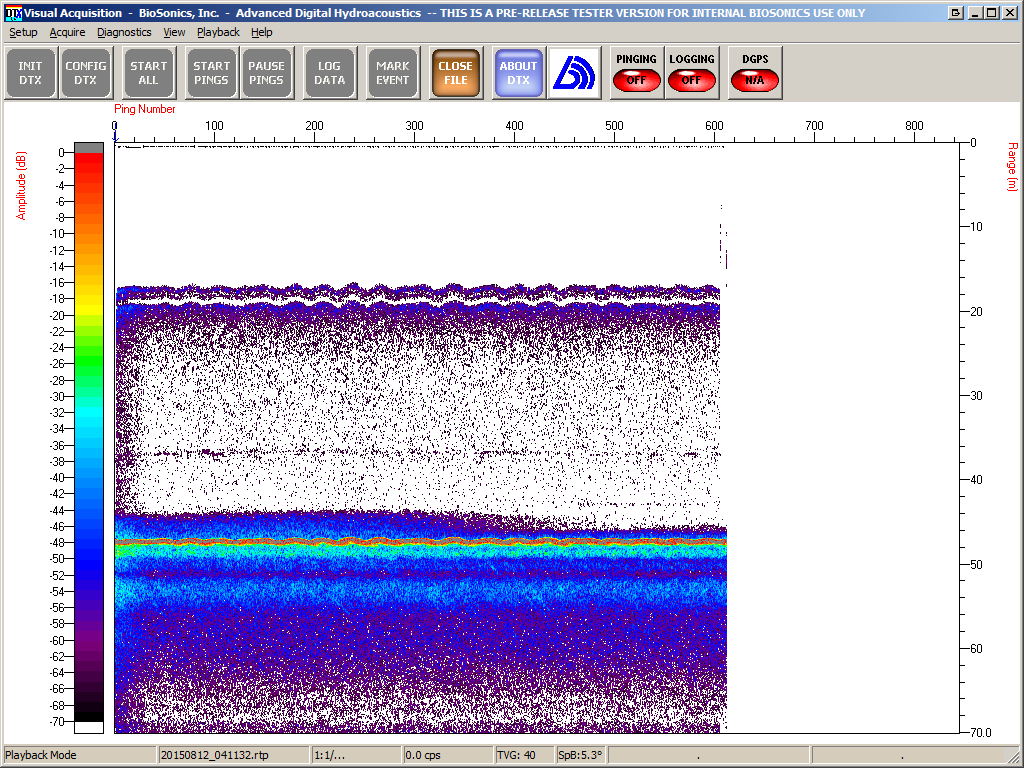
Task: Close the playback file with CLOSE FILE
Action: point(456,73)
